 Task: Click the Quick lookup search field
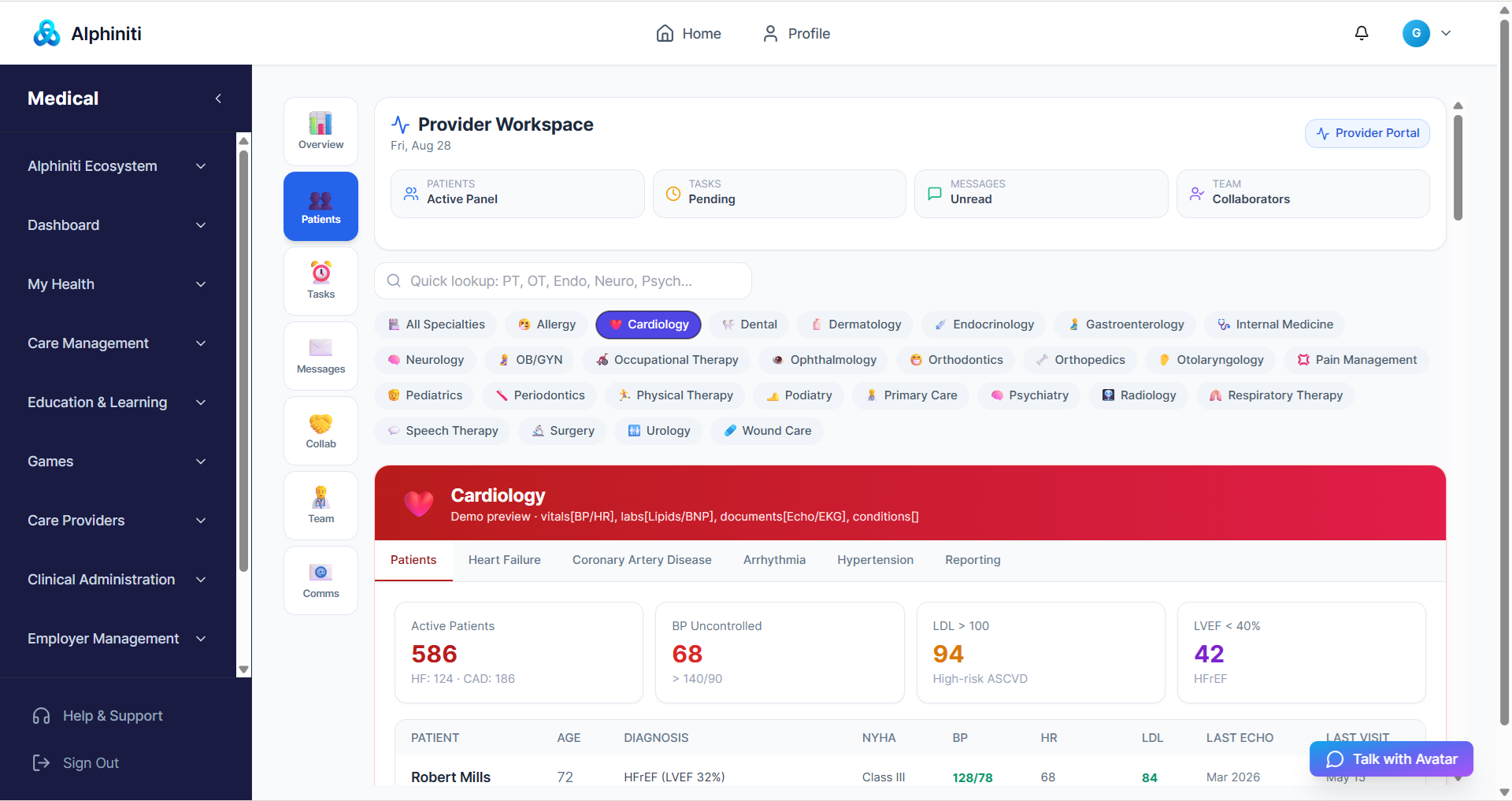pos(563,281)
